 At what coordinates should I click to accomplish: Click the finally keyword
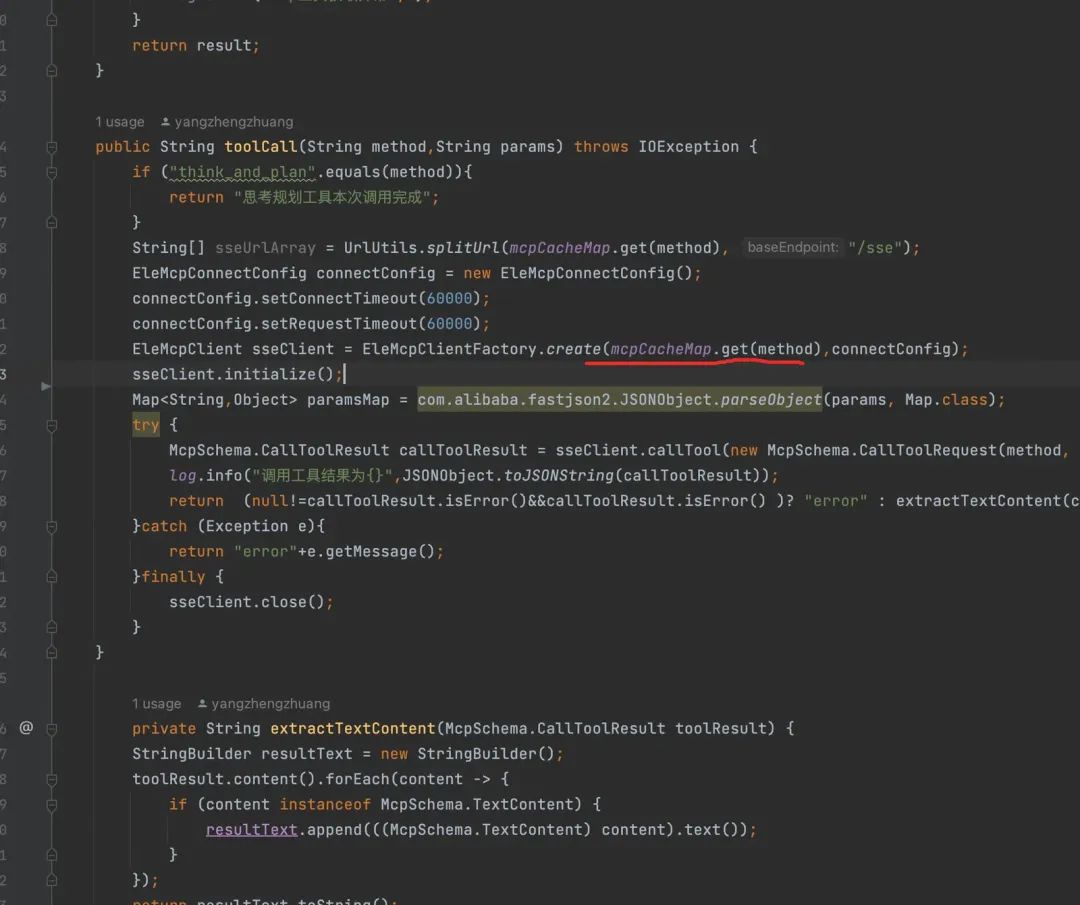tap(174, 577)
